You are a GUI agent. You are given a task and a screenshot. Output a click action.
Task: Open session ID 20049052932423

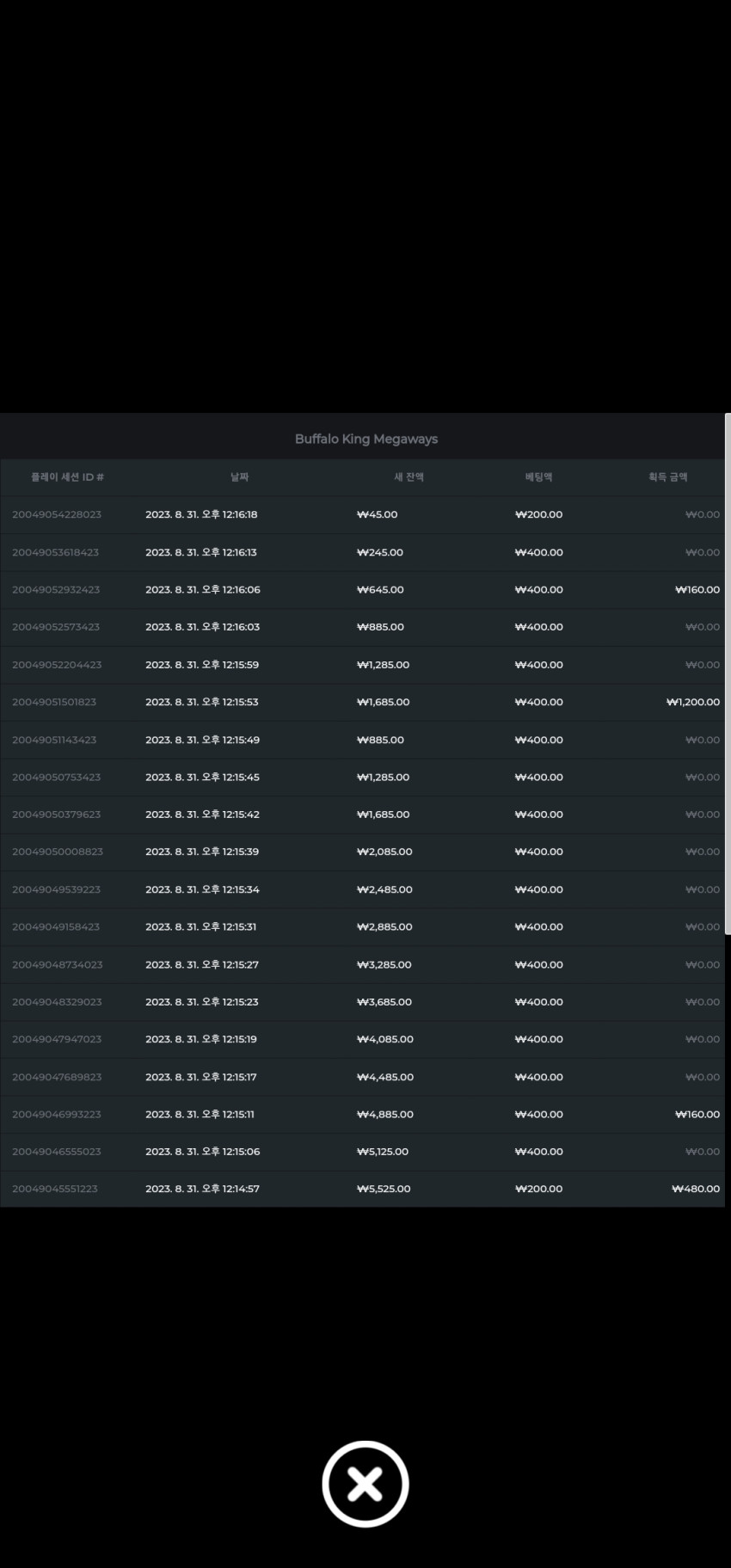(56, 589)
